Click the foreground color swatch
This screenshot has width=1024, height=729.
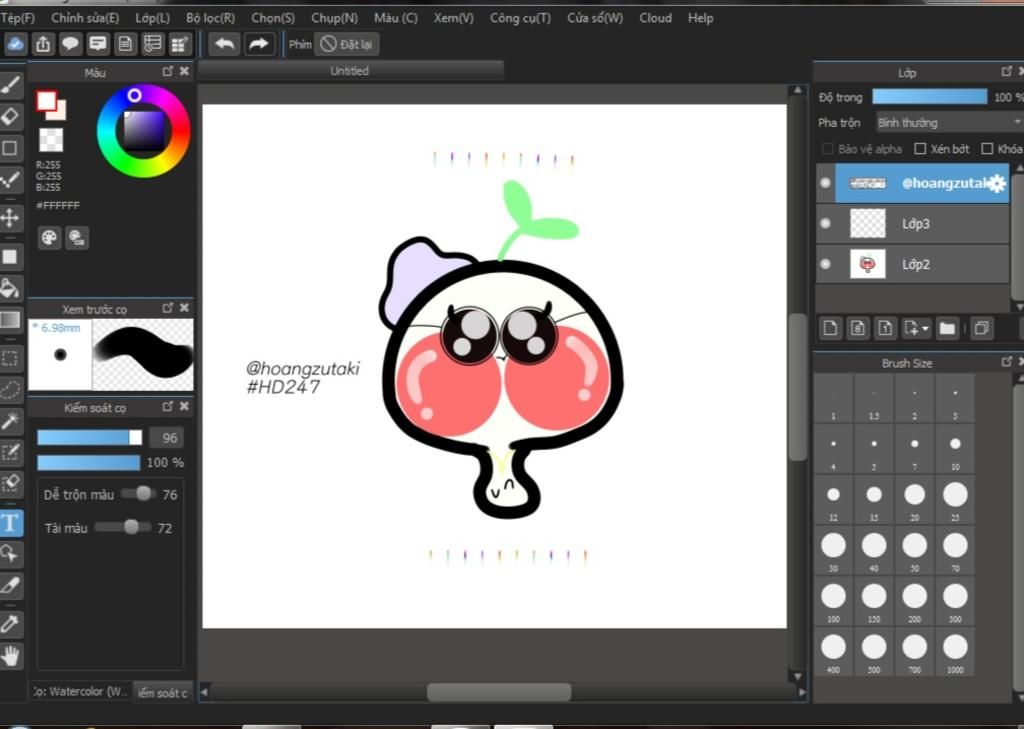(46, 101)
